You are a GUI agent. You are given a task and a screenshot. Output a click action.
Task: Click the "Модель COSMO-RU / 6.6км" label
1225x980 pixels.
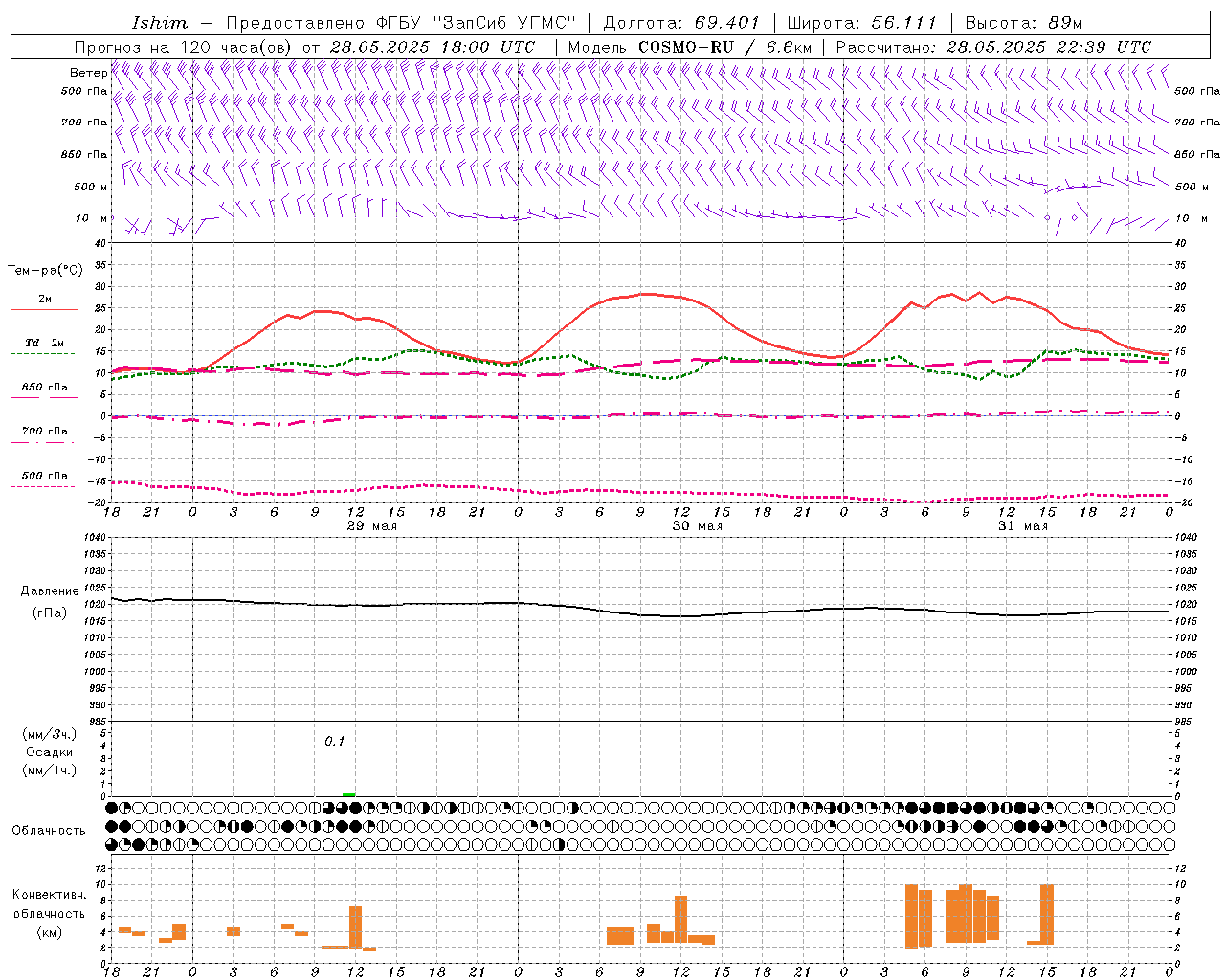point(690,47)
